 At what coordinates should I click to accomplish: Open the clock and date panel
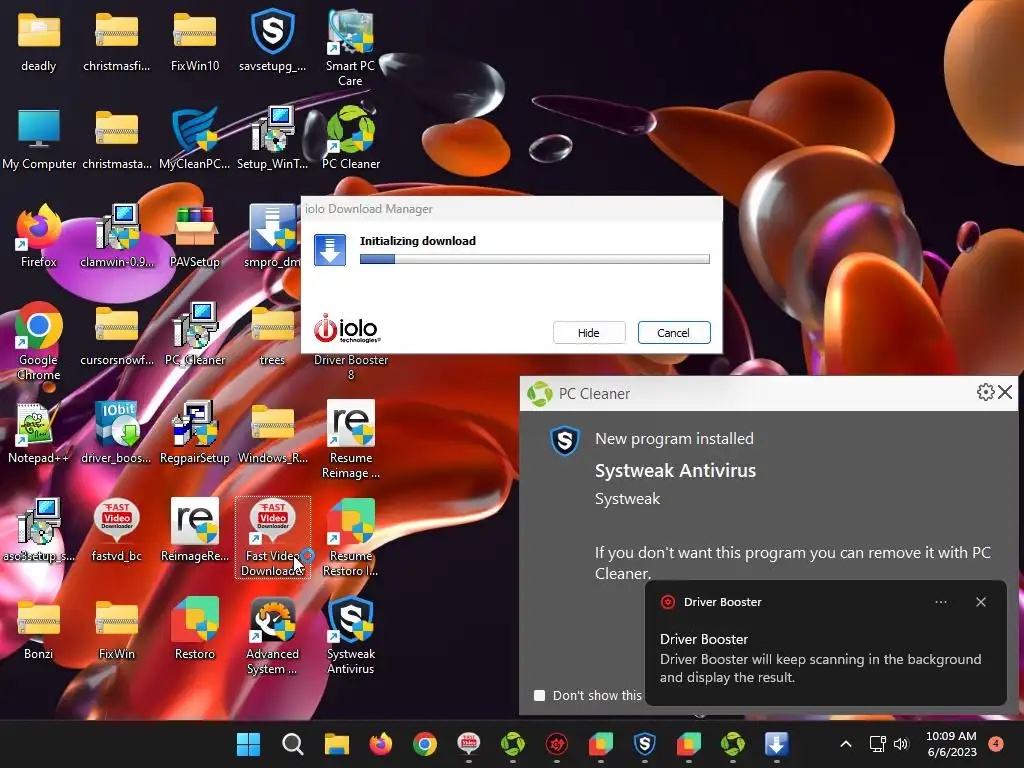point(952,744)
